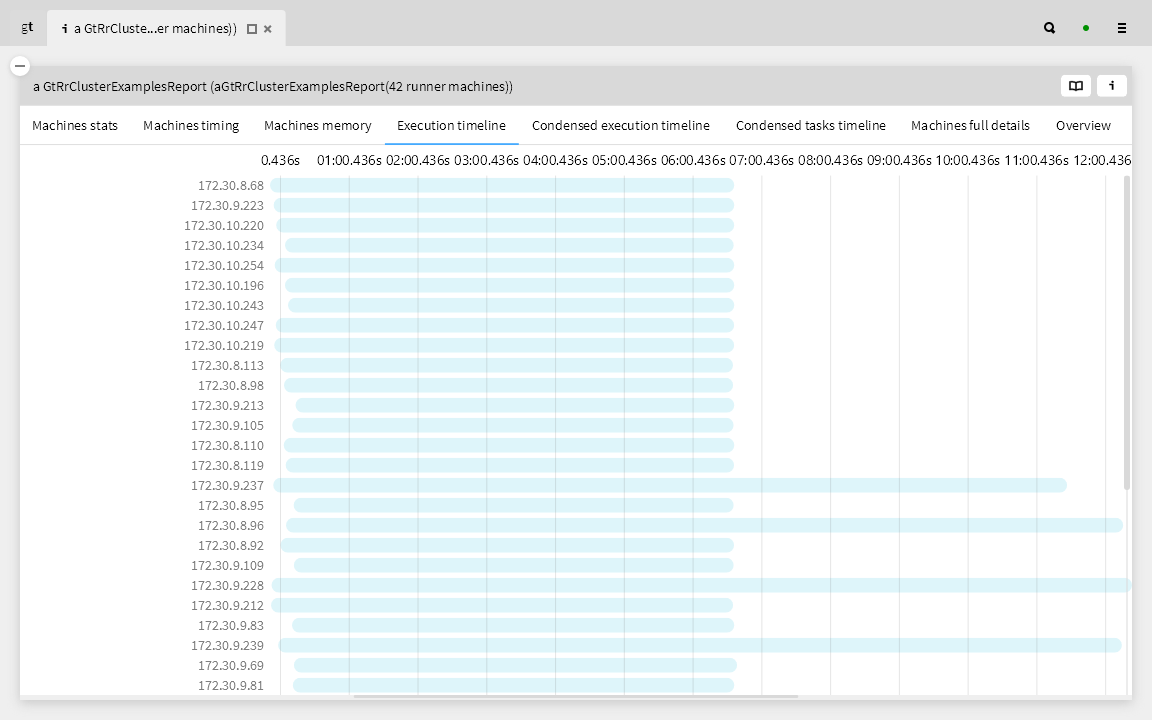
Task: Click the inspect info button in the header
Action: [x=1112, y=86]
